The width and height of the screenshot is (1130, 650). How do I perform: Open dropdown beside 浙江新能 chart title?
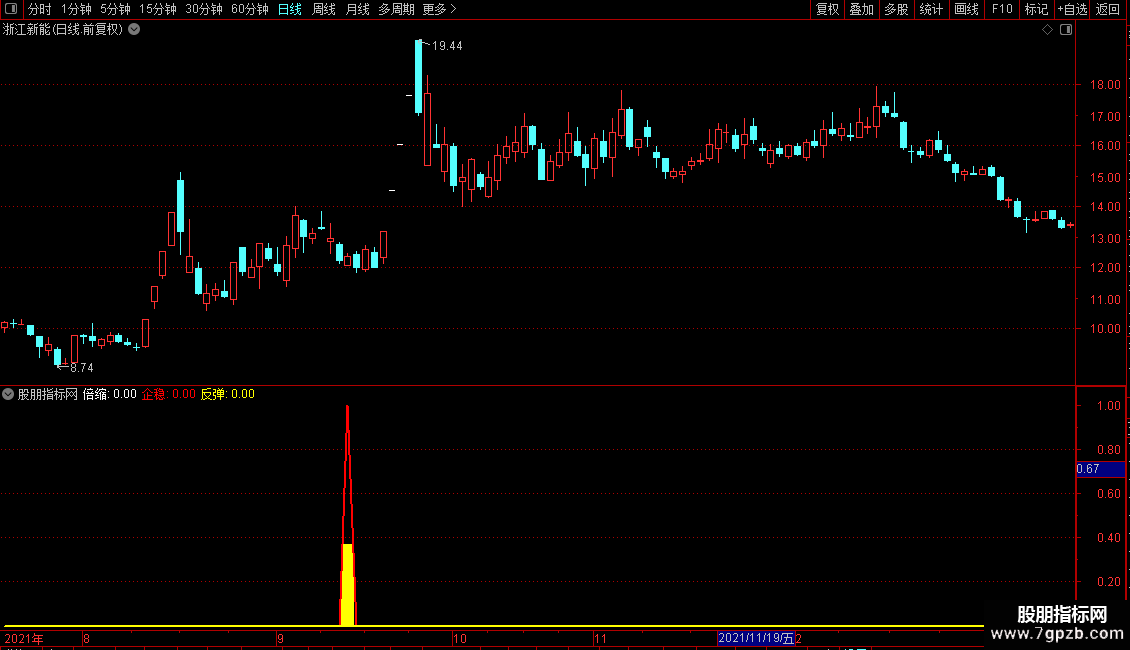134,30
